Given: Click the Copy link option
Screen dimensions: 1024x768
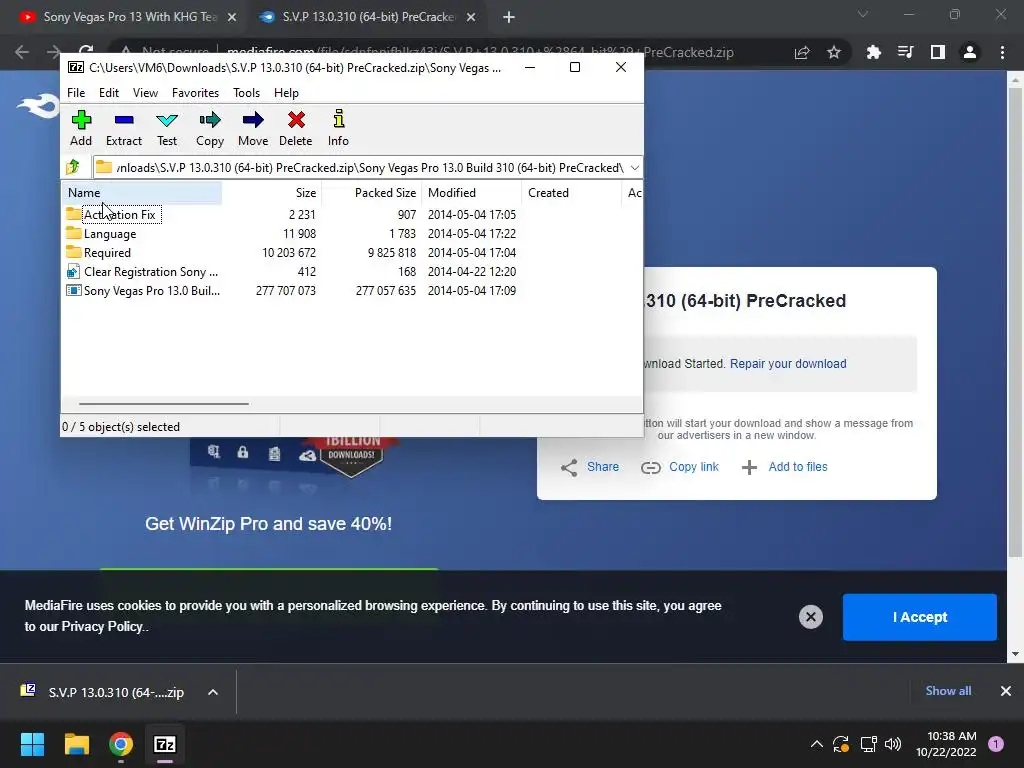Looking at the screenshot, I should coord(680,467).
